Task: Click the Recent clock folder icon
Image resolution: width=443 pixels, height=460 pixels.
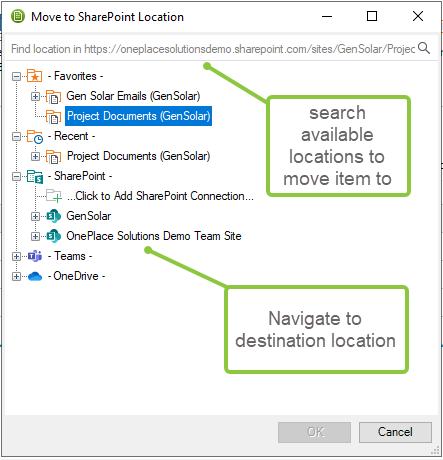Action: point(35,136)
